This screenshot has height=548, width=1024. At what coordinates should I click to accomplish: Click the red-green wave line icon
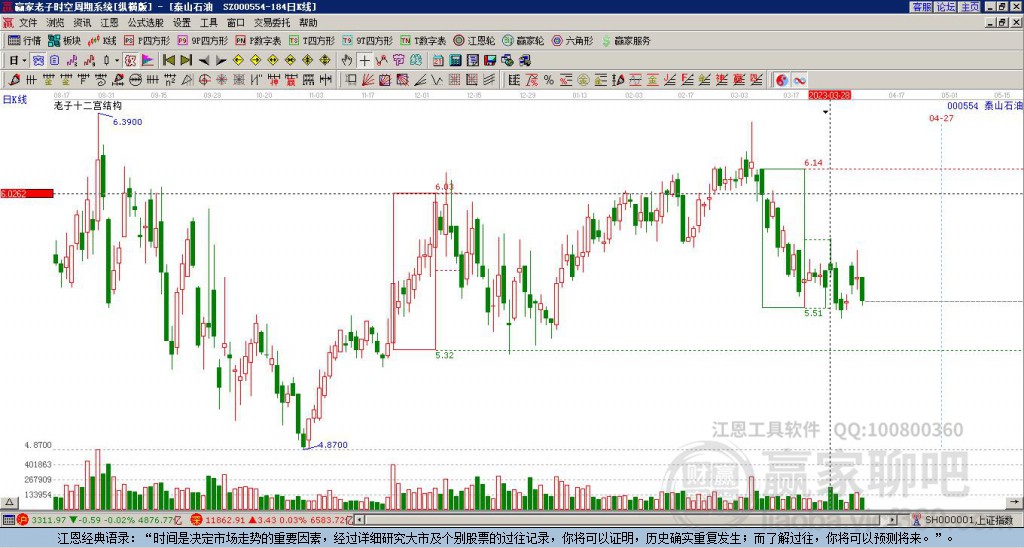point(381,61)
